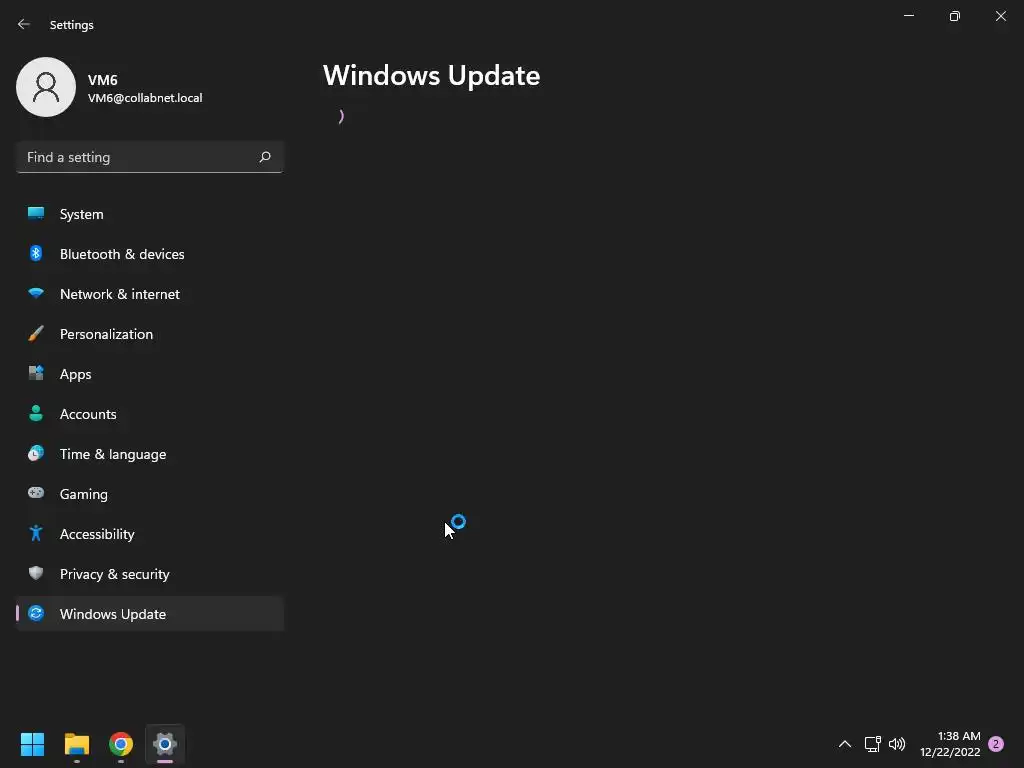Click the System monitor icon
The image size is (1024, 768).
point(36,213)
